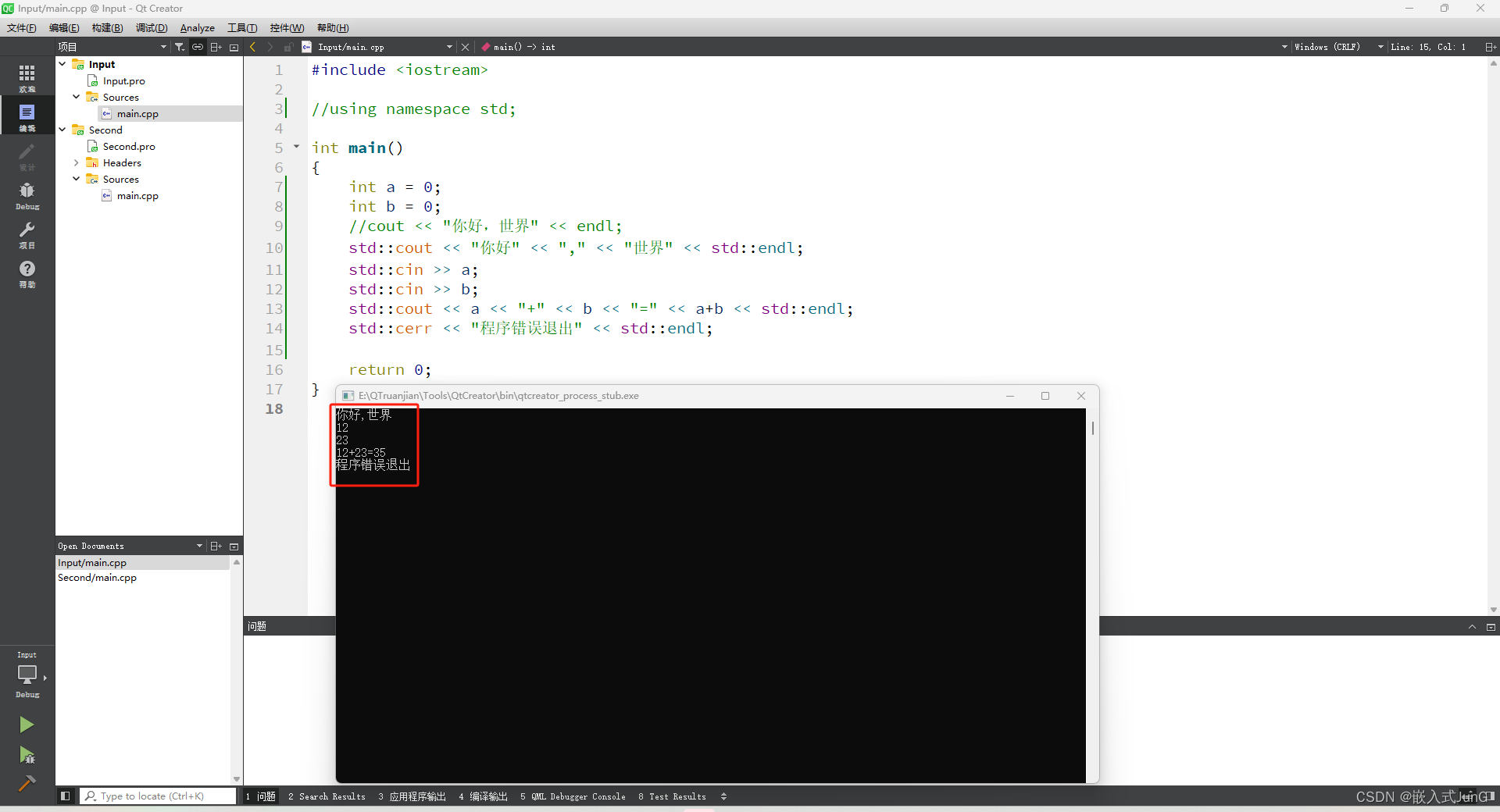Collapse the Sources folder under Second

[77, 179]
